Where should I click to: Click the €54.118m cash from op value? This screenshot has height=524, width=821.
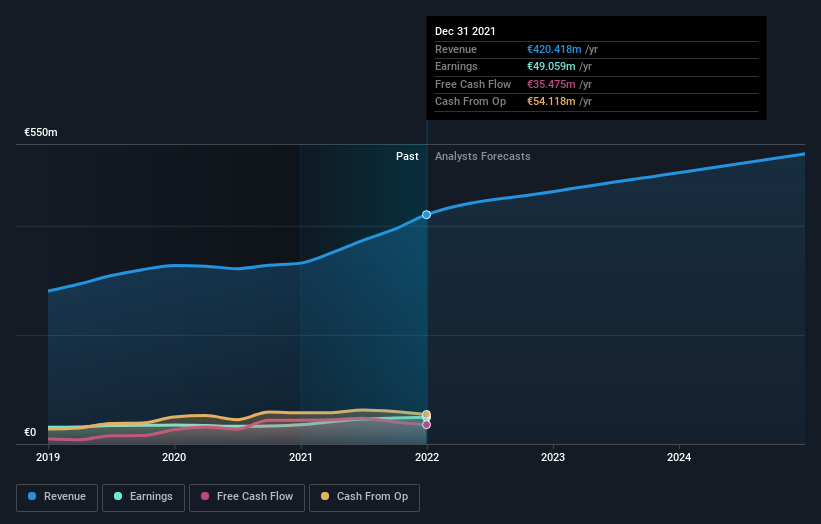coord(551,102)
